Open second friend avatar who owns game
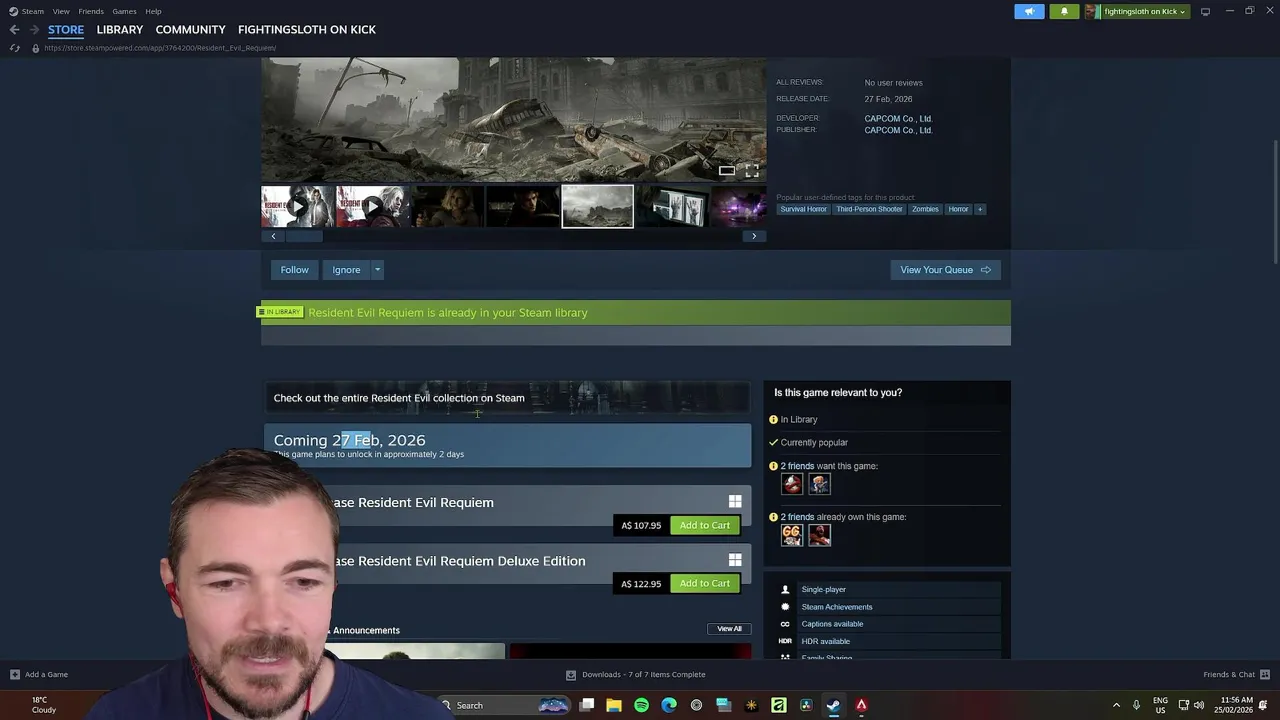 (819, 535)
